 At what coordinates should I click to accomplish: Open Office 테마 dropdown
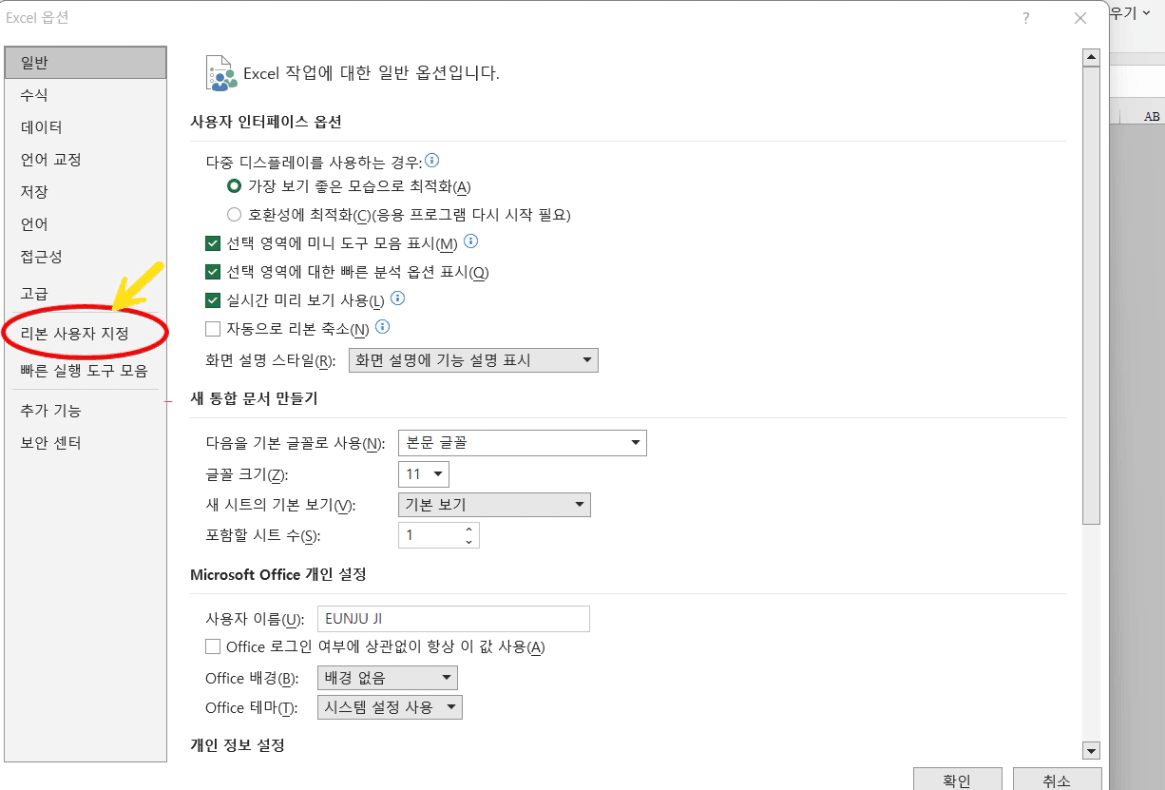click(x=389, y=708)
